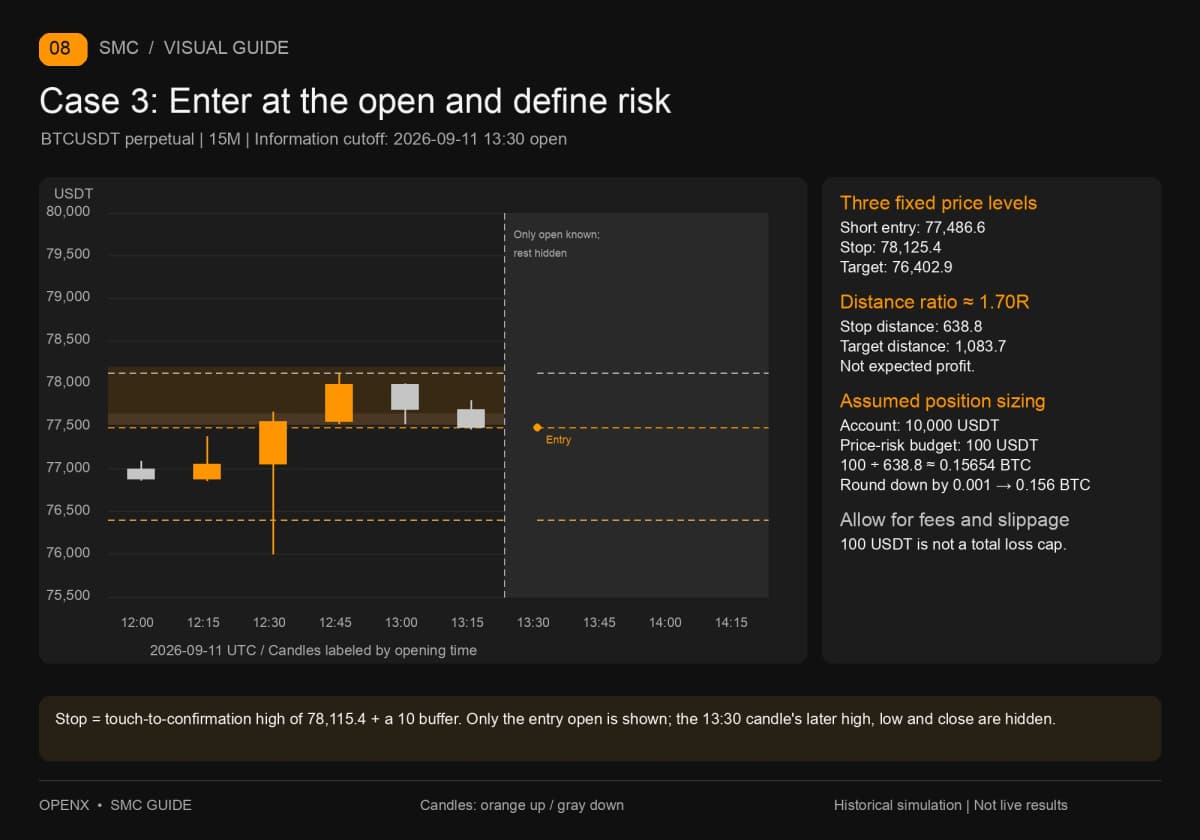Click the 14:00 time axis label

pyautogui.click(x=665, y=622)
